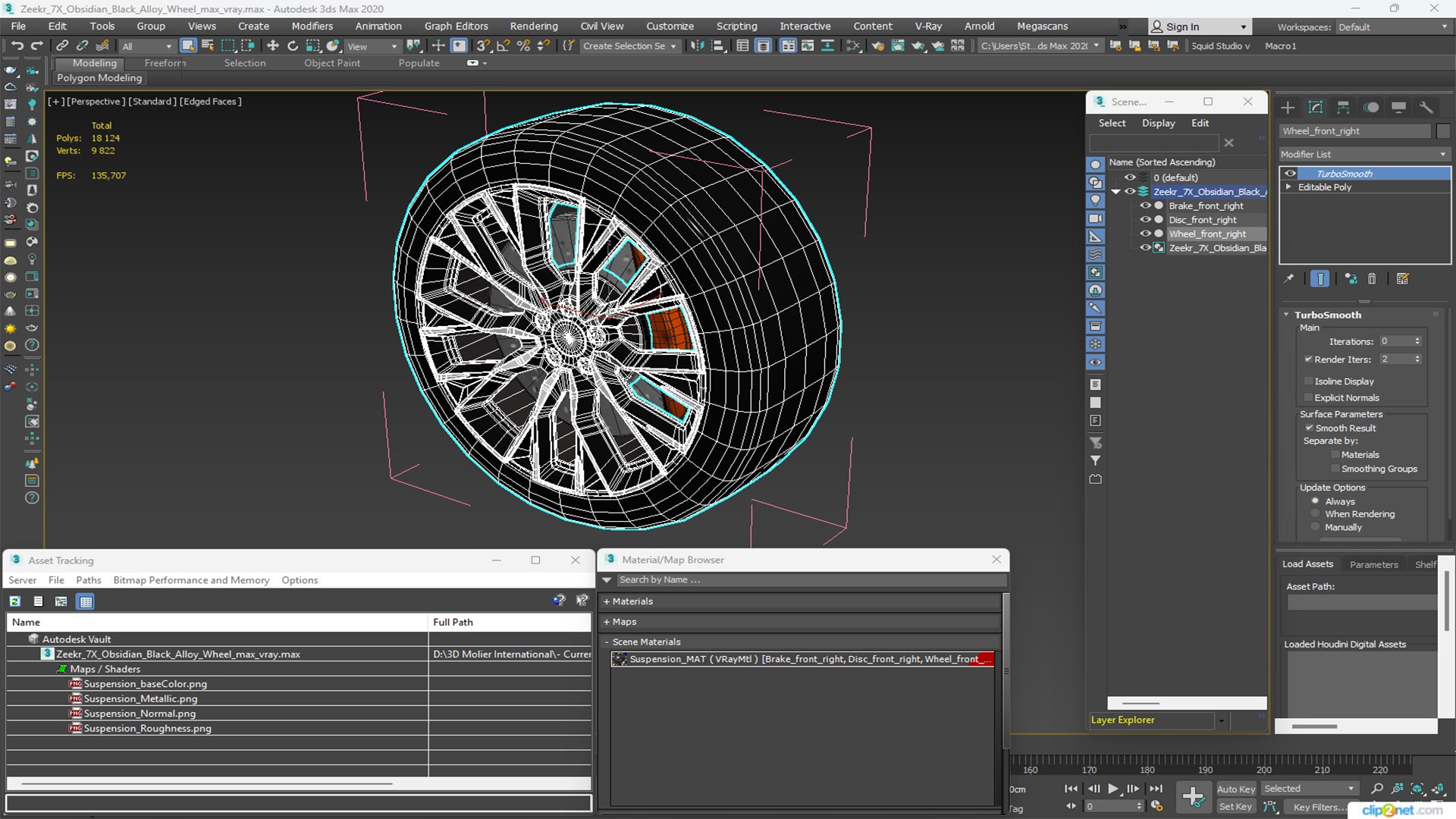Open the Modifiers menu

[x=312, y=27]
